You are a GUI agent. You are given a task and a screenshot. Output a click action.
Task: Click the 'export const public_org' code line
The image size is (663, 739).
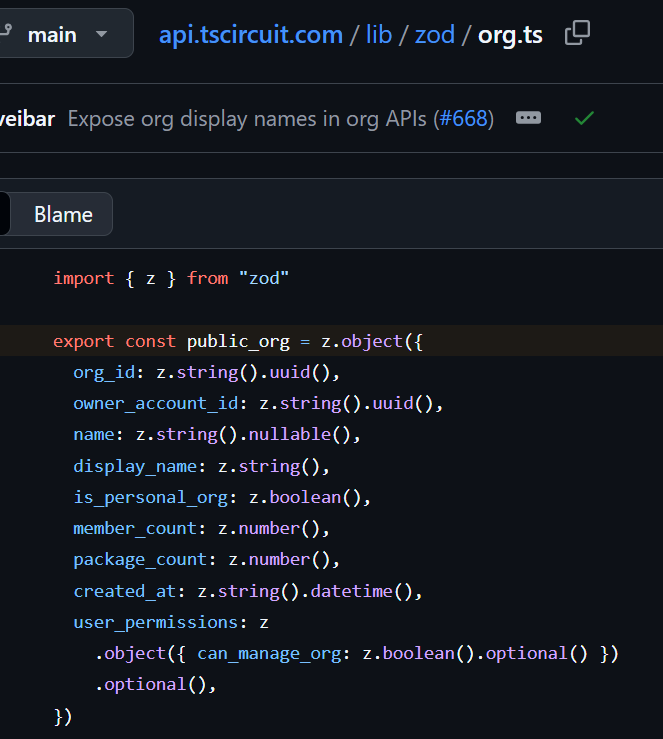[238, 341]
